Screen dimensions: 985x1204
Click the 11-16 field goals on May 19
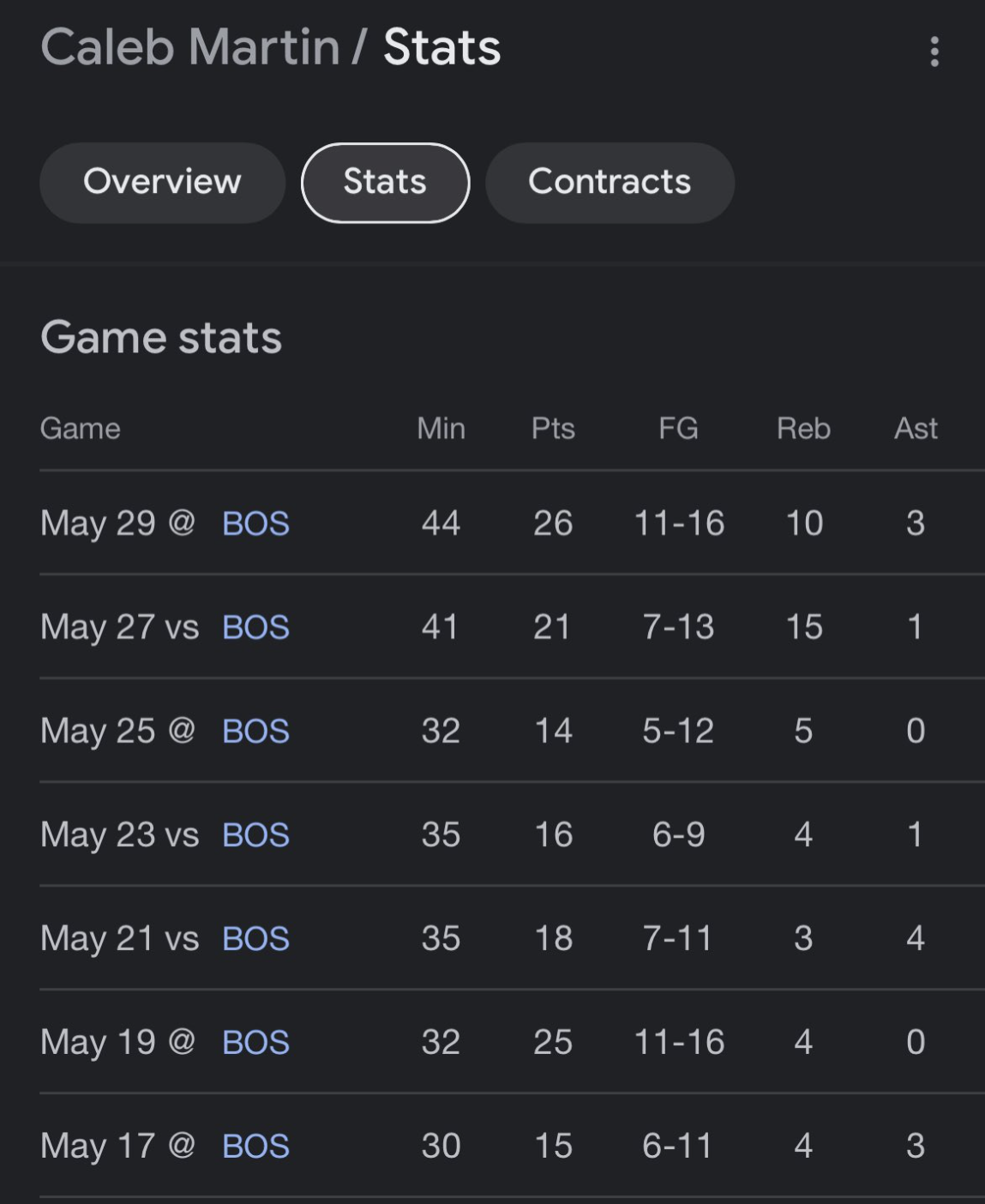click(679, 1042)
